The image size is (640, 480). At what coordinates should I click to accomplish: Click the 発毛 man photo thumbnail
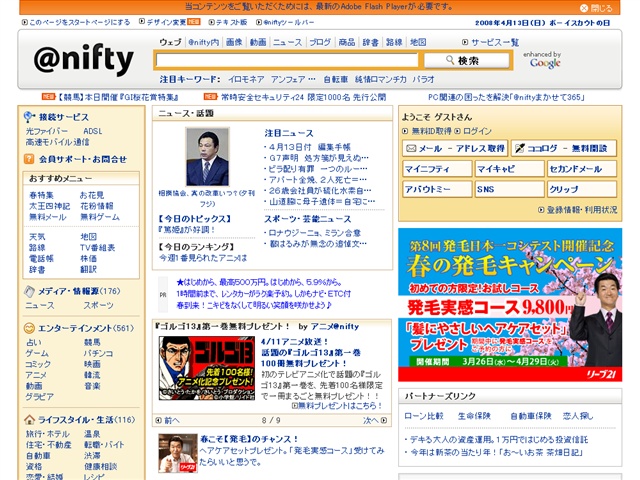pyautogui.click(x=178, y=453)
